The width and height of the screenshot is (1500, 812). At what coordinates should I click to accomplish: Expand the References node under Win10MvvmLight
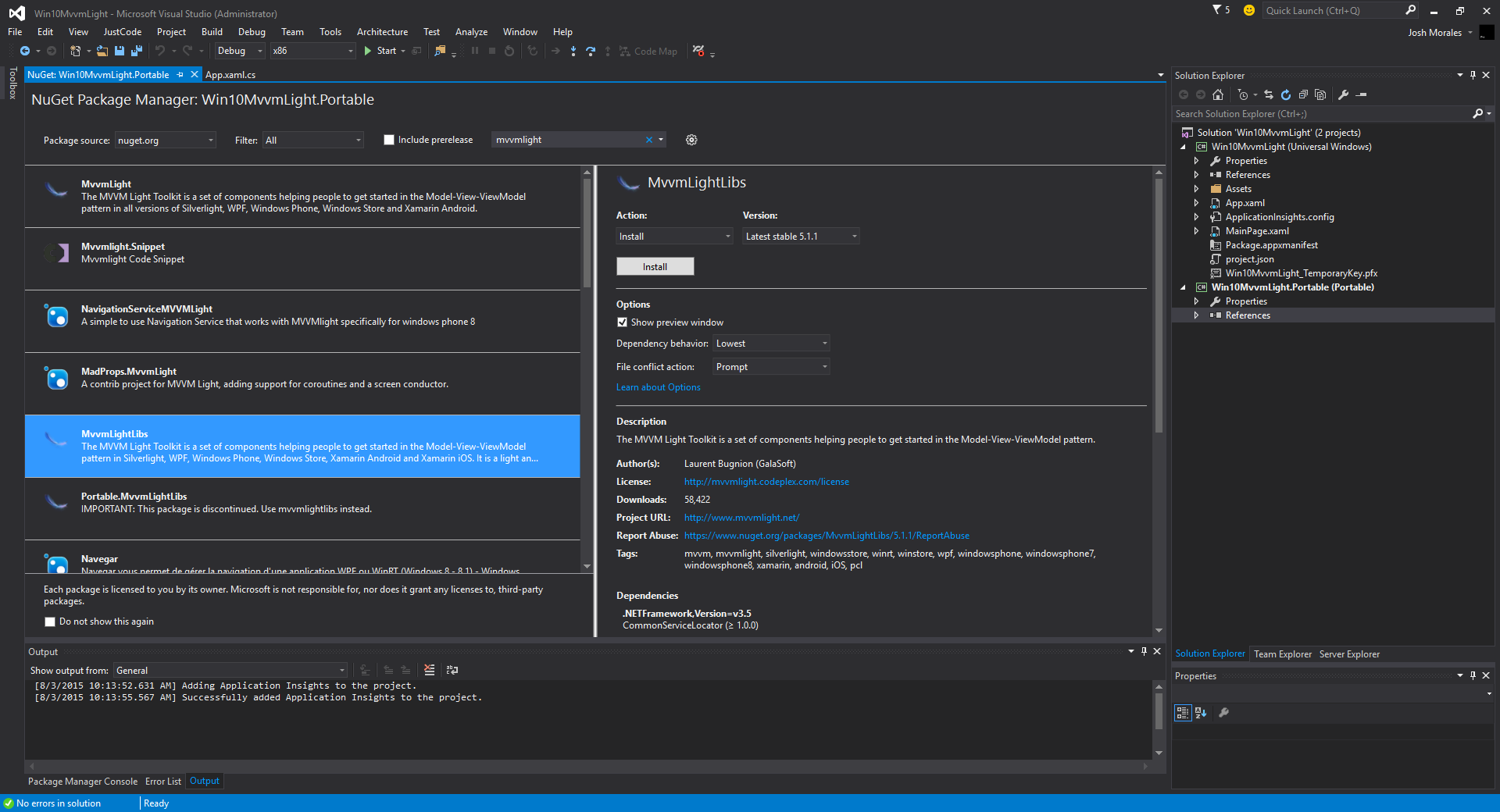[x=1197, y=174]
